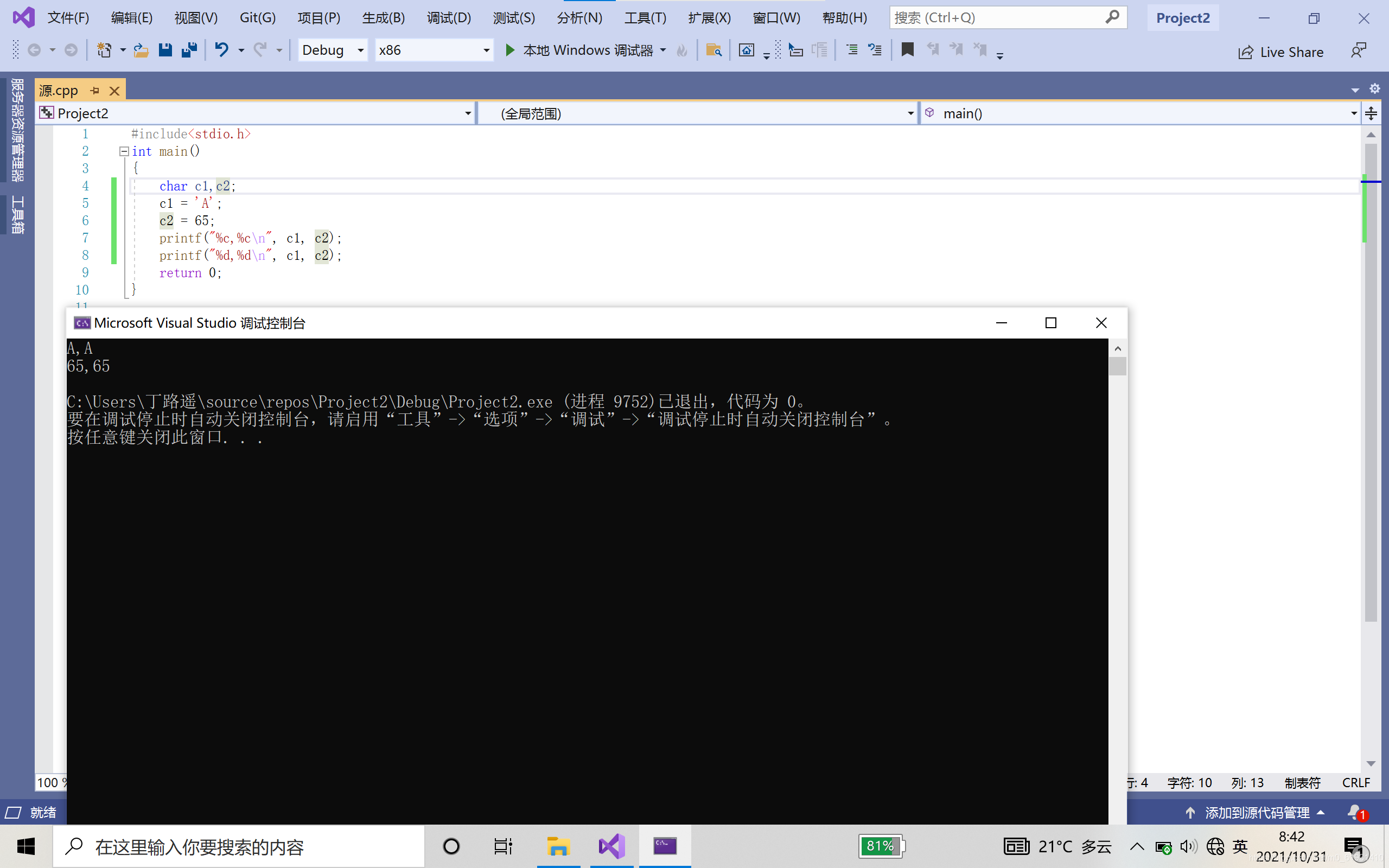Open the 工具箱 side panel
Screen dimensions: 1389x868
tap(17, 214)
